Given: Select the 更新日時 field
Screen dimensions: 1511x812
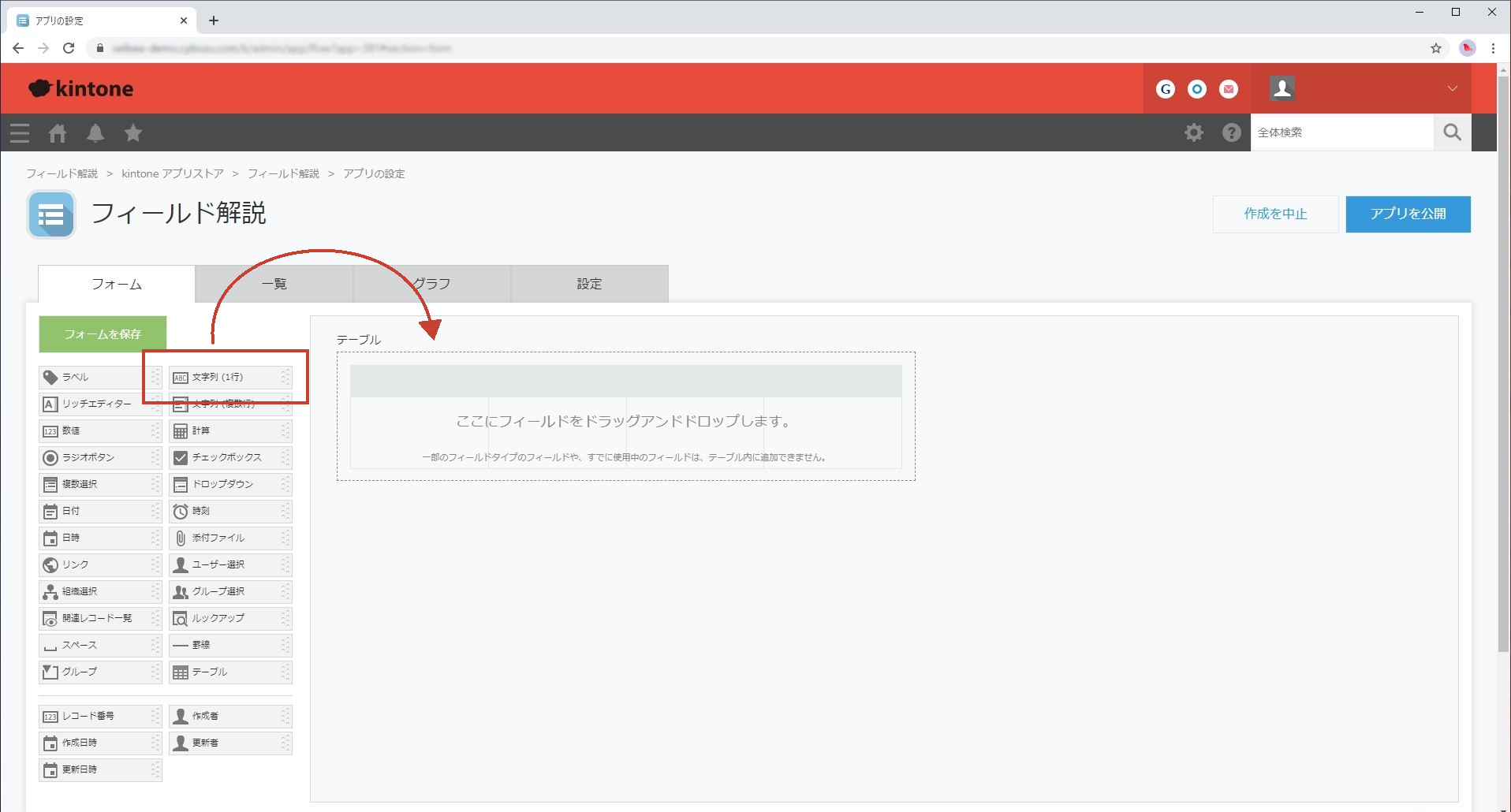Looking at the screenshot, I should tap(100, 769).
